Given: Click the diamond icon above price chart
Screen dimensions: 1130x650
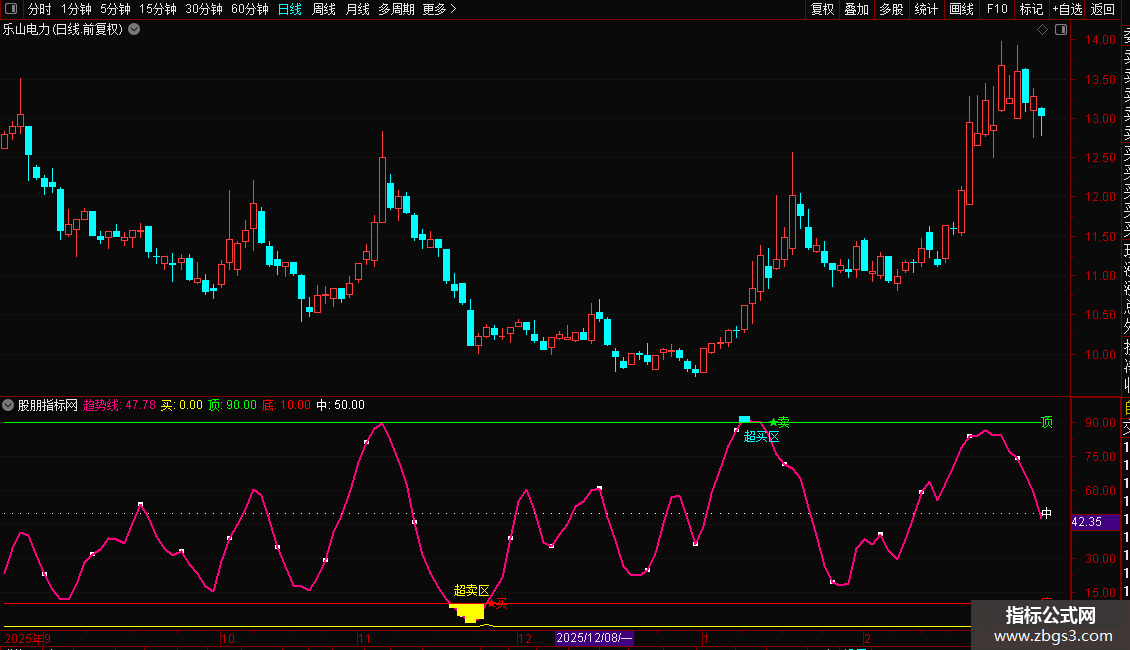Looking at the screenshot, I should point(1042,30).
